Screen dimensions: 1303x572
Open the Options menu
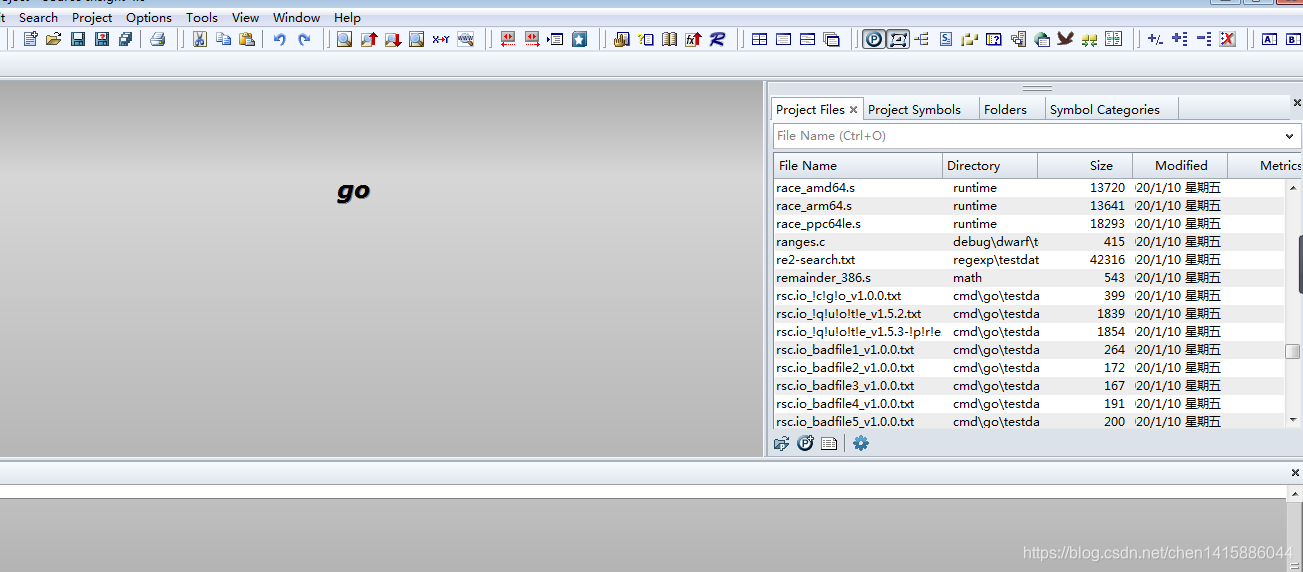click(x=149, y=17)
